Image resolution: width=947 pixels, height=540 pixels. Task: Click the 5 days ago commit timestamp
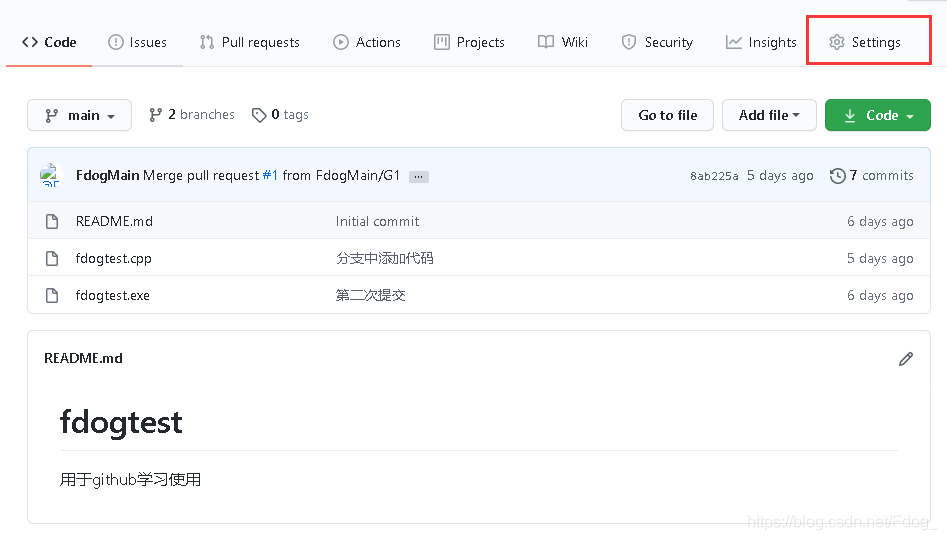pyautogui.click(x=780, y=175)
